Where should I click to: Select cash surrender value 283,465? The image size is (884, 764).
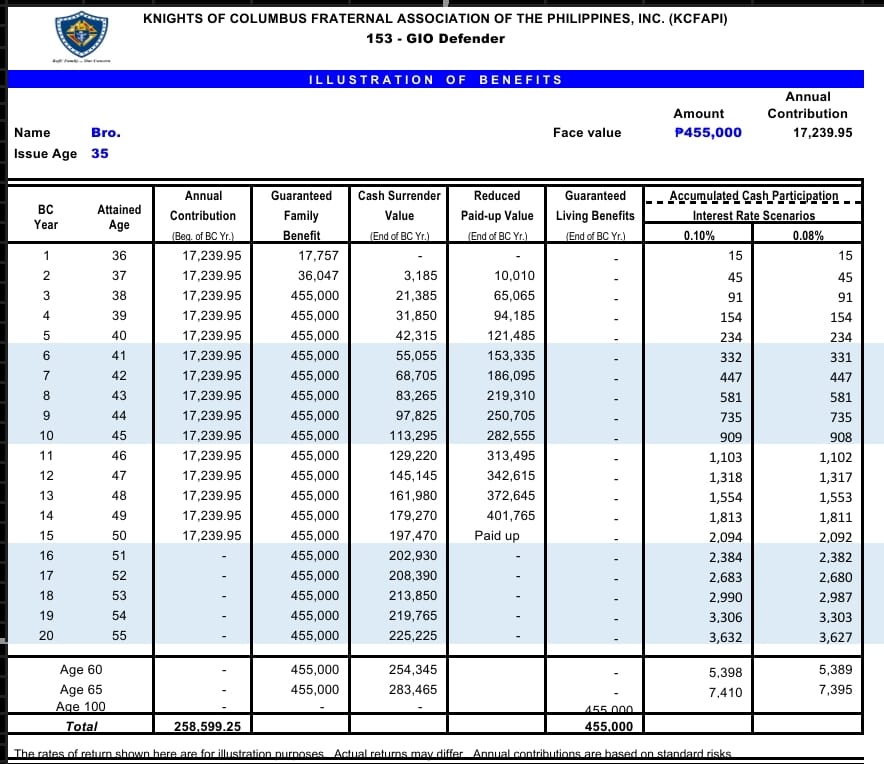point(413,690)
